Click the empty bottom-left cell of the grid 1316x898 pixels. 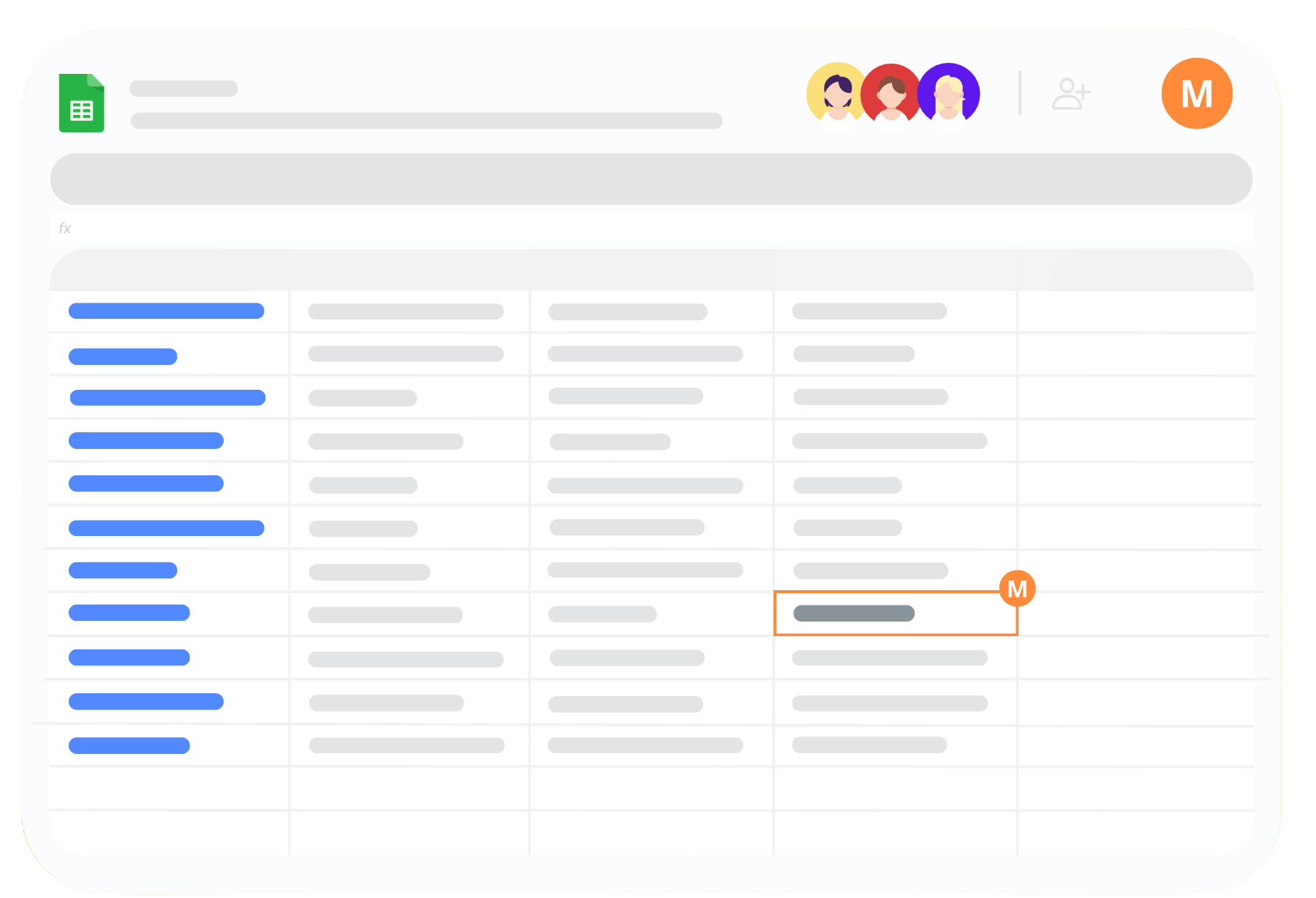click(170, 831)
